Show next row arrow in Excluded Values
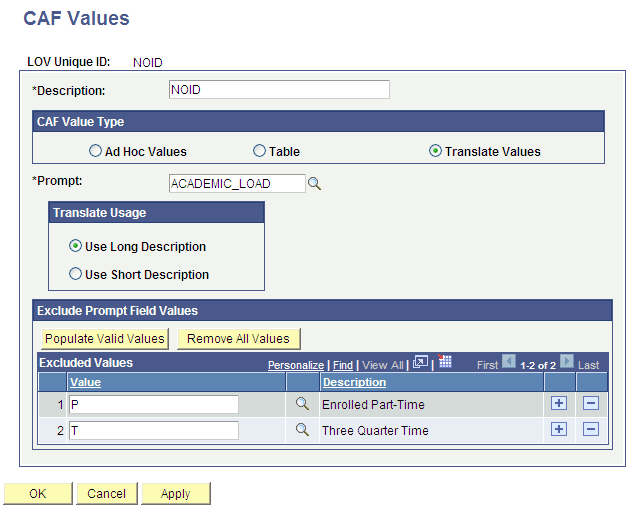The width and height of the screenshot is (633, 509). tap(567, 361)
